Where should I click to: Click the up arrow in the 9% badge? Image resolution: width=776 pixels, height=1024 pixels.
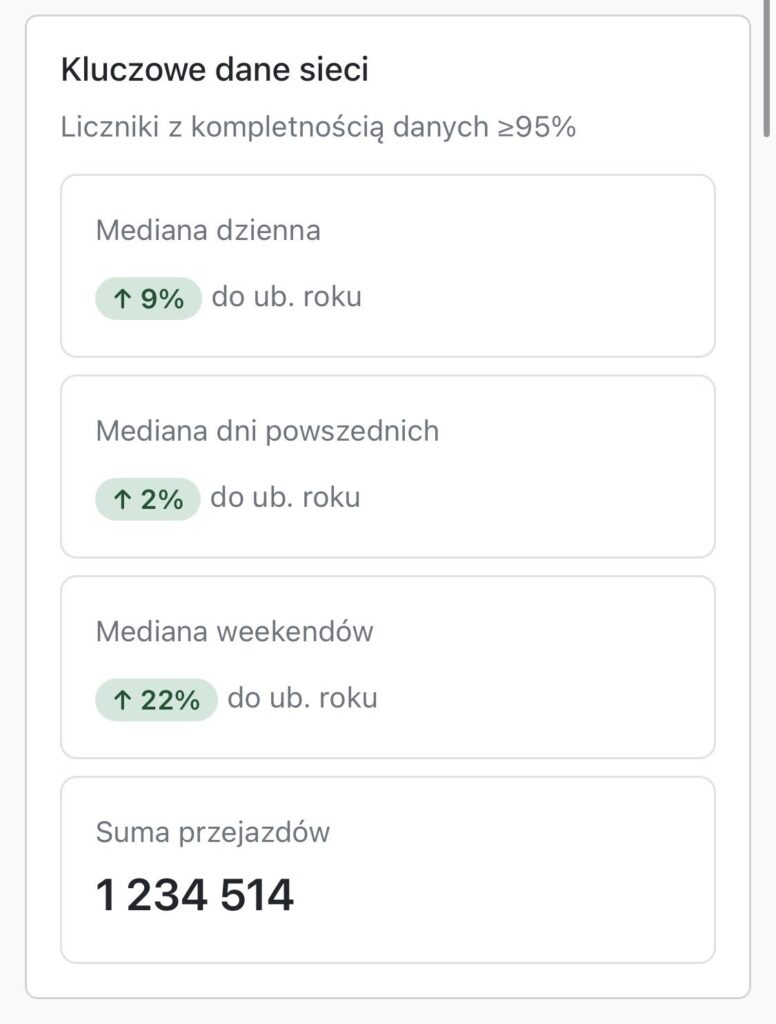(123, 299)
